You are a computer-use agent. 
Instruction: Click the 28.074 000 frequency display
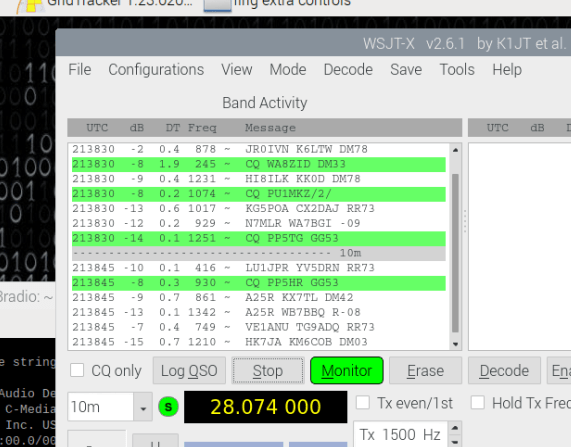coord(265,407)
